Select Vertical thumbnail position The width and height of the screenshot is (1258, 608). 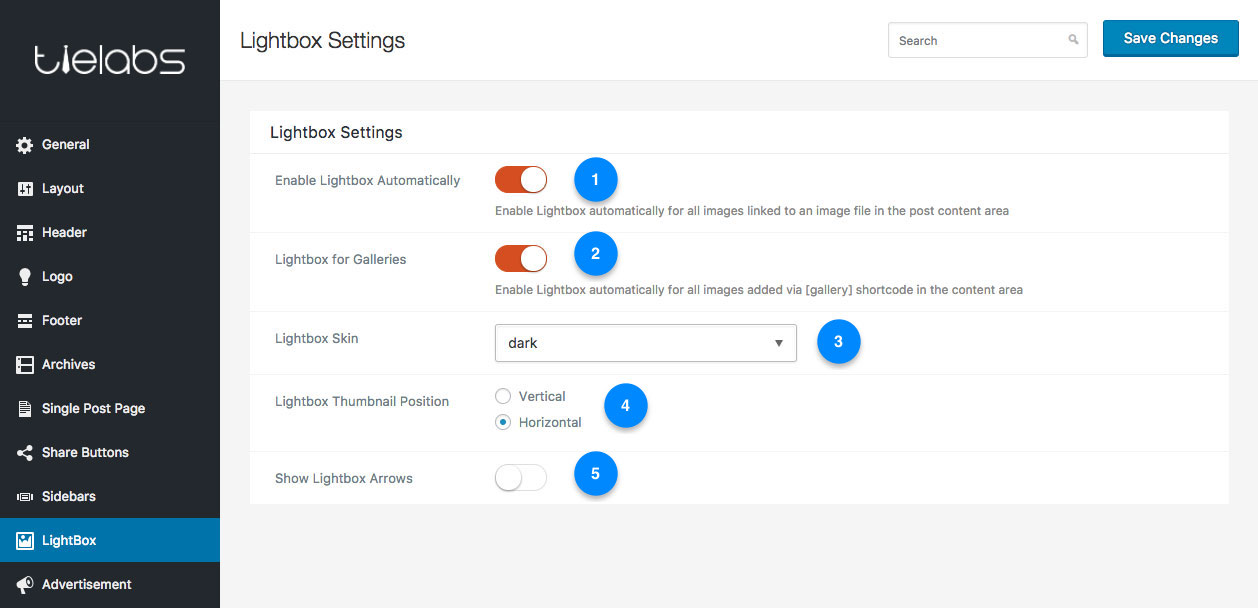click(x=503, y=397)
